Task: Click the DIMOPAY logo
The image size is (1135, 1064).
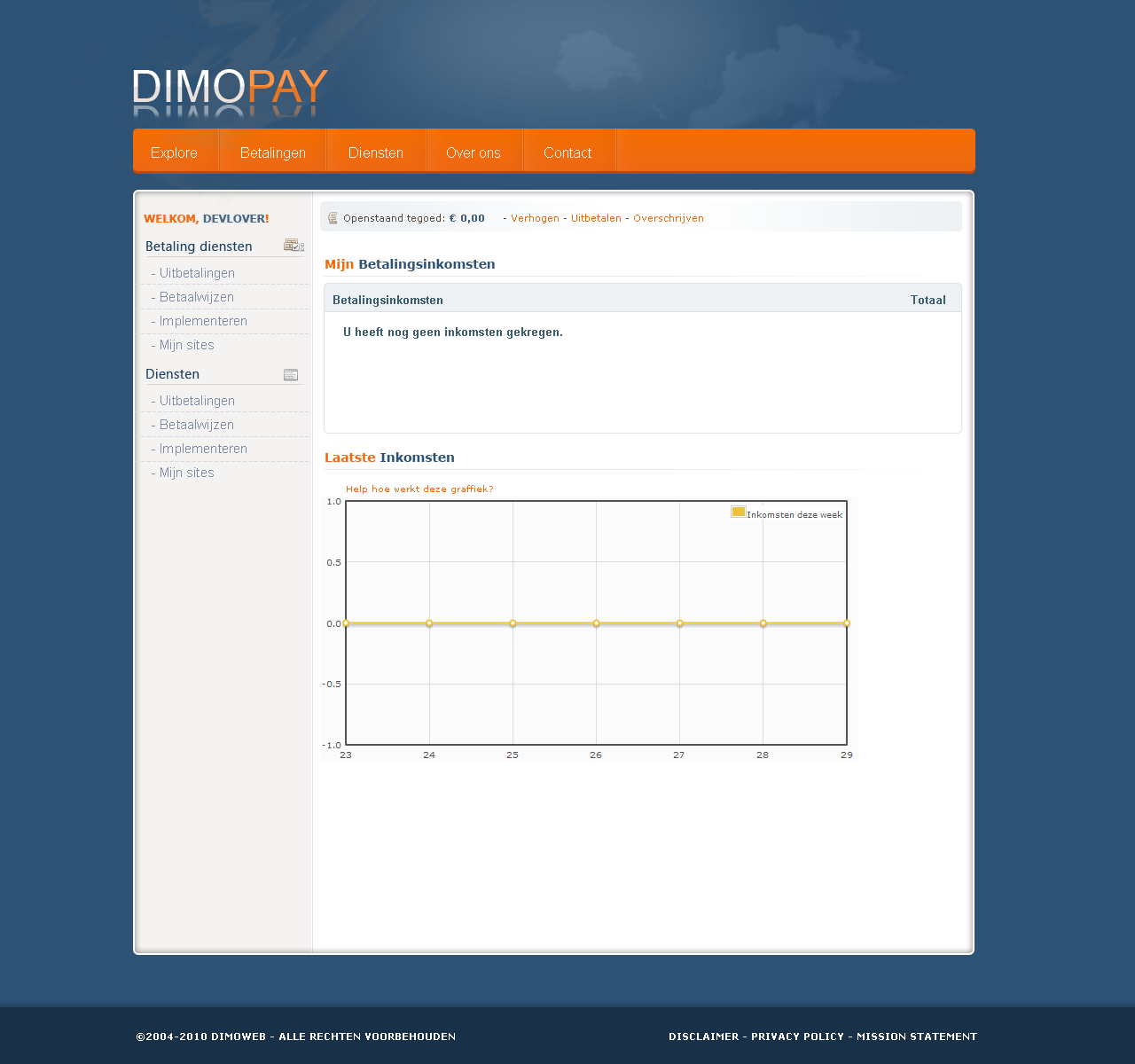Action: tap(231, 92)
